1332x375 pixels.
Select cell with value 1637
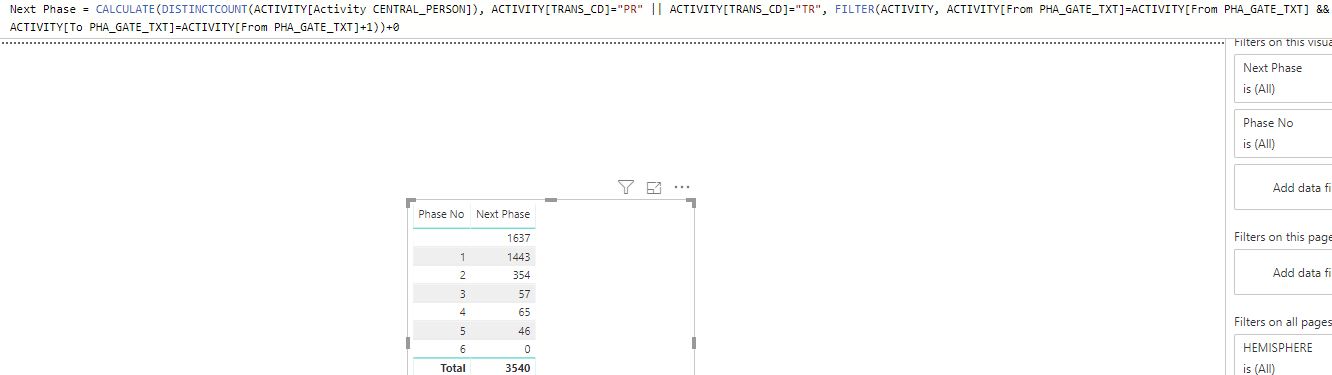[518, 238]
